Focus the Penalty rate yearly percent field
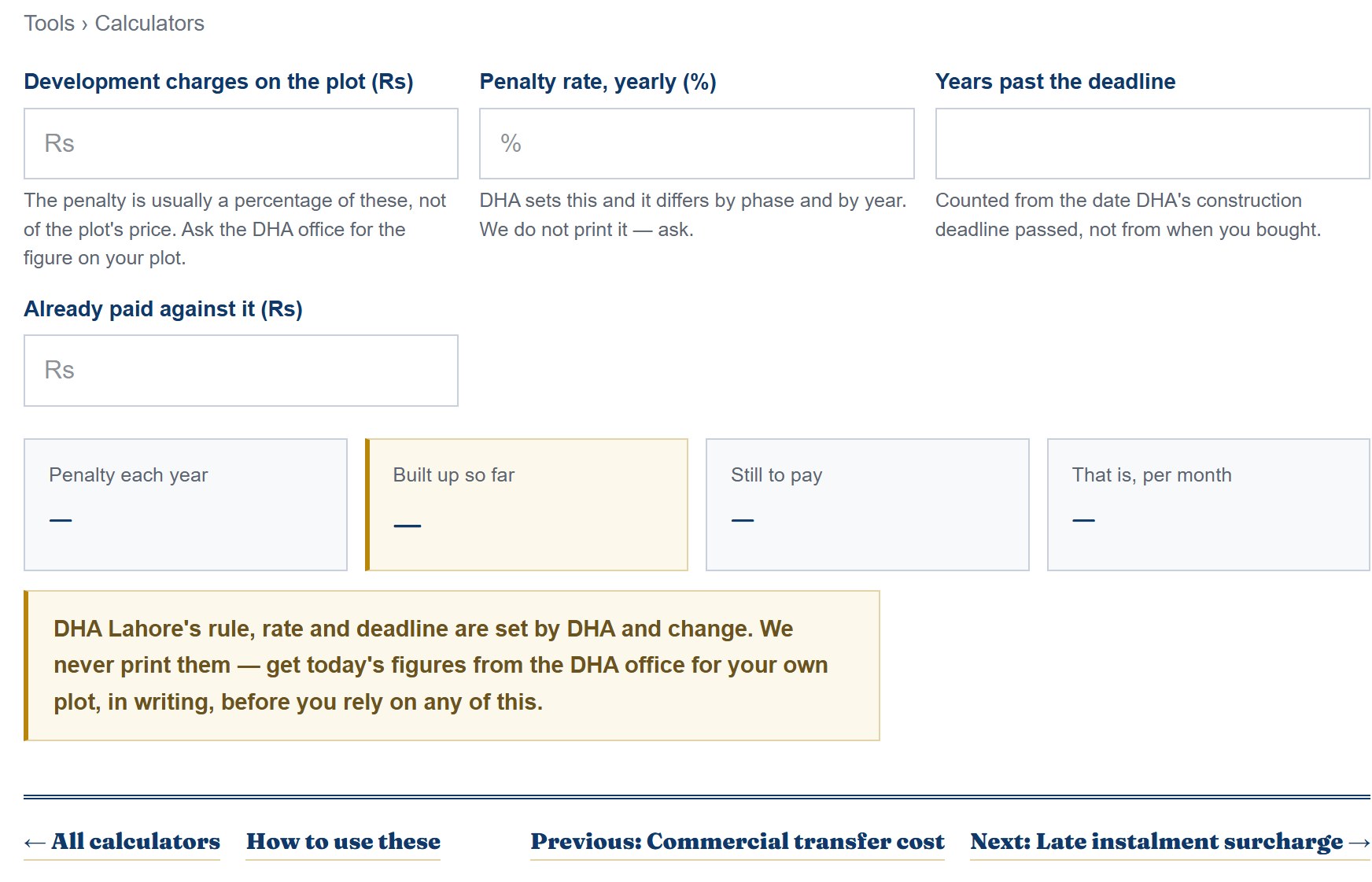 click(697, 143)
